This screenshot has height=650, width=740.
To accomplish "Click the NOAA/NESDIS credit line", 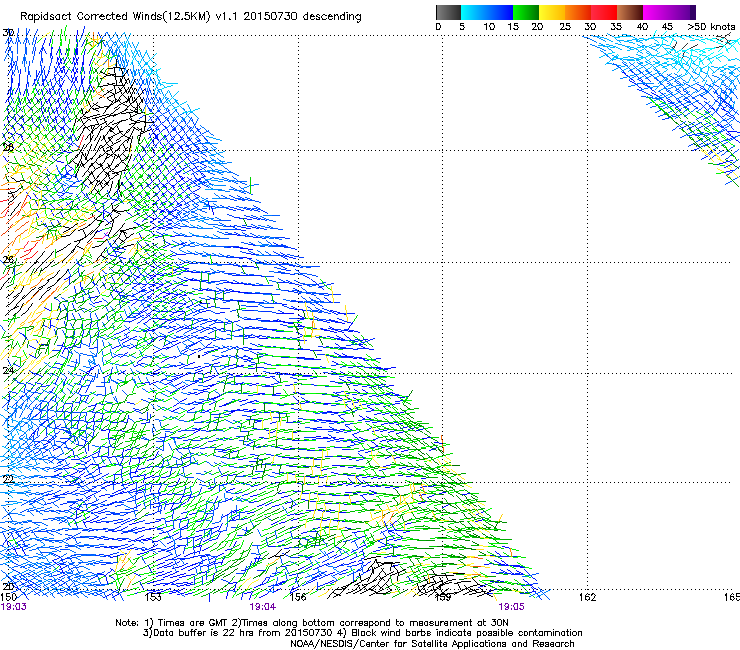I will point(432,644).
